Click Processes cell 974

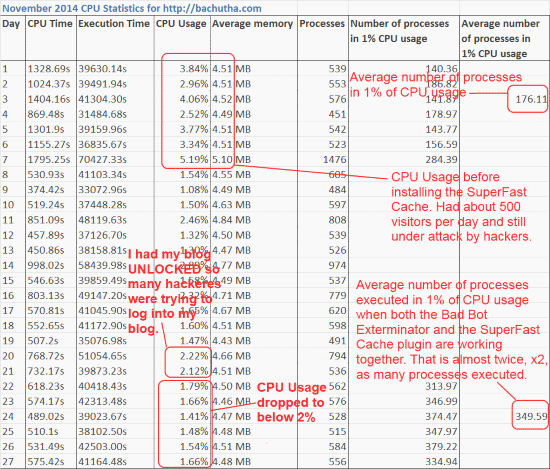click(x=337, y=266)
